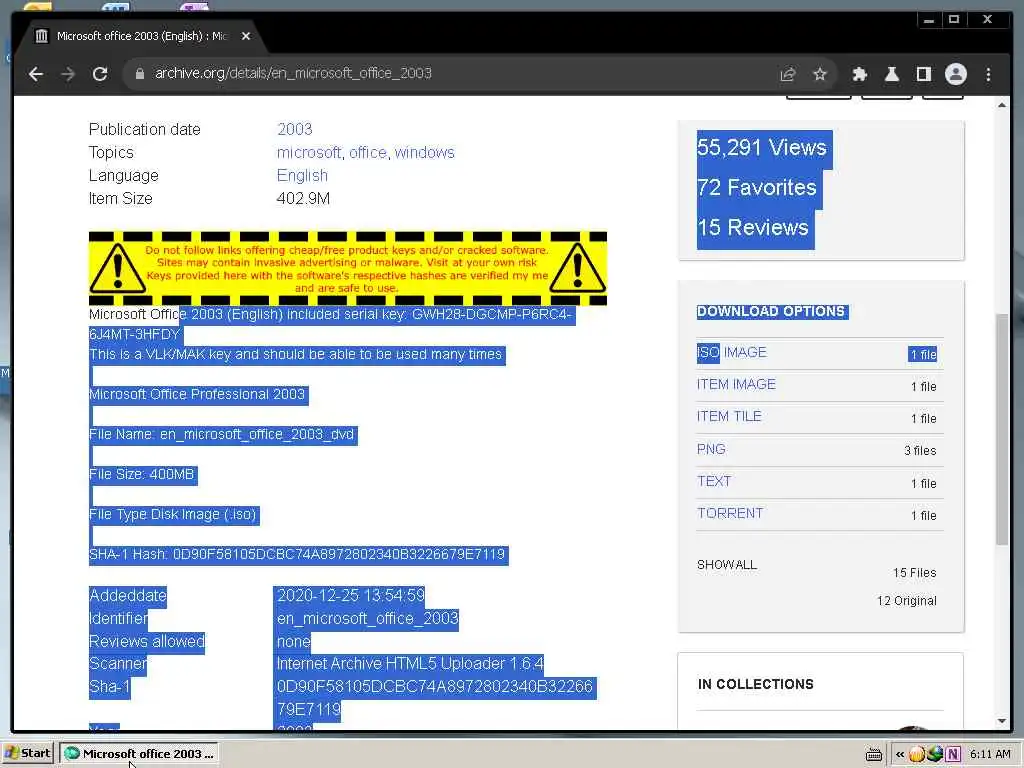1024x768 pixels.
Task: Open the Chrome Labs flask icon
Action: (891, 74)
